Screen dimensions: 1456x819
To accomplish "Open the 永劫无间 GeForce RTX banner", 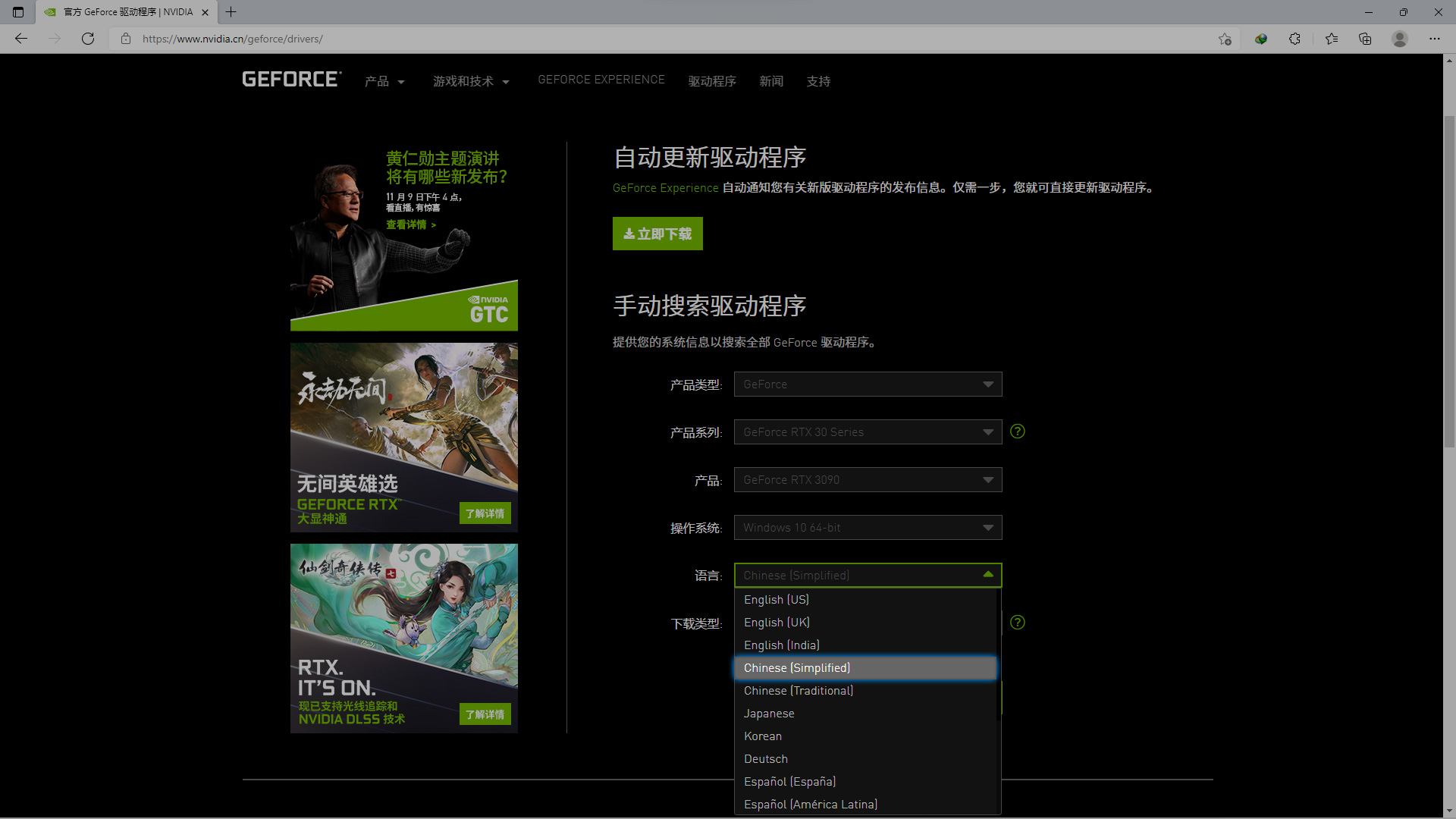I will (403, 438).
